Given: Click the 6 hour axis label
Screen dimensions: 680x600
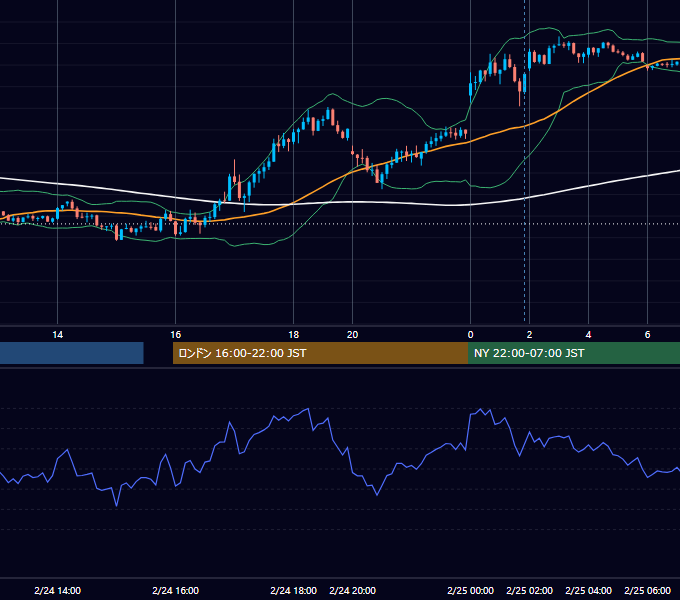Looking at the screenshot, I should point(647,335).
